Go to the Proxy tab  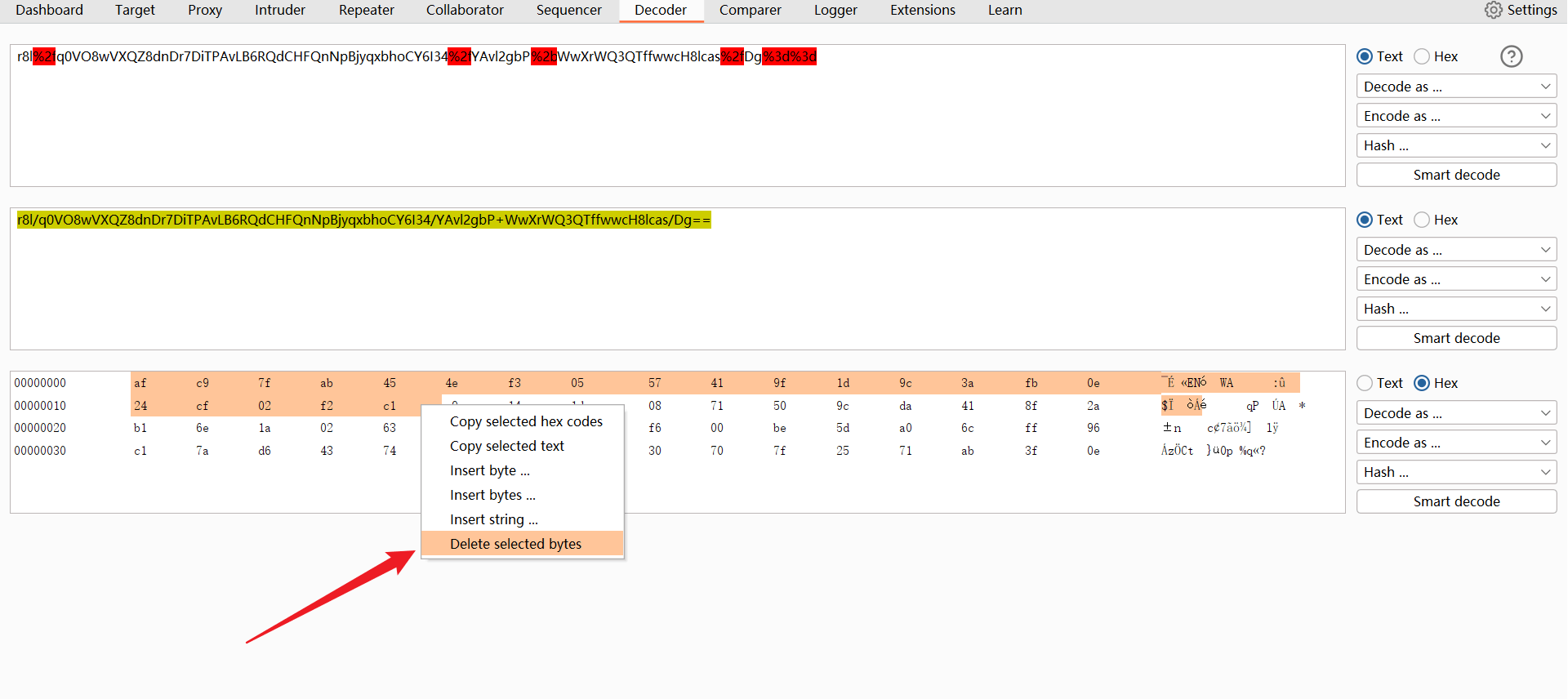pos(205,10)
